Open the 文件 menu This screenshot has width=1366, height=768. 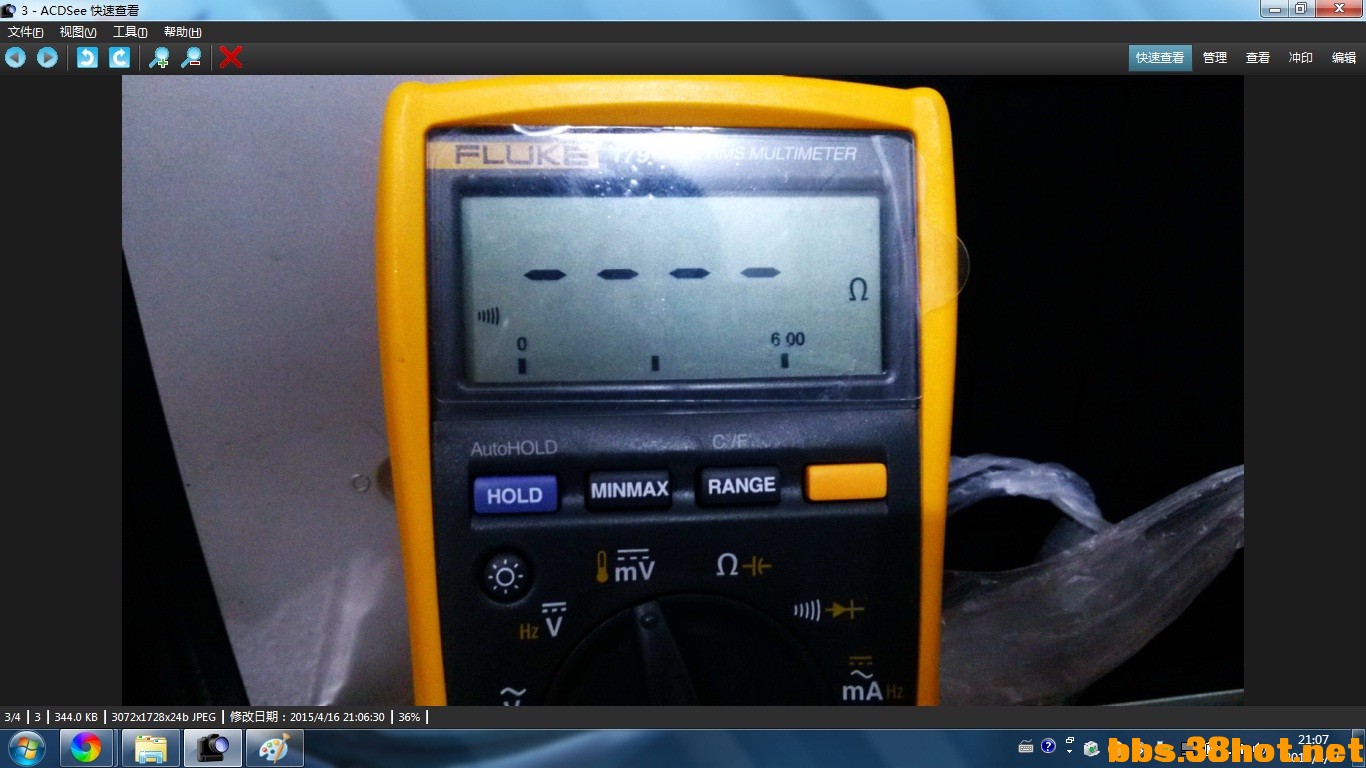(x=26, y=32)
